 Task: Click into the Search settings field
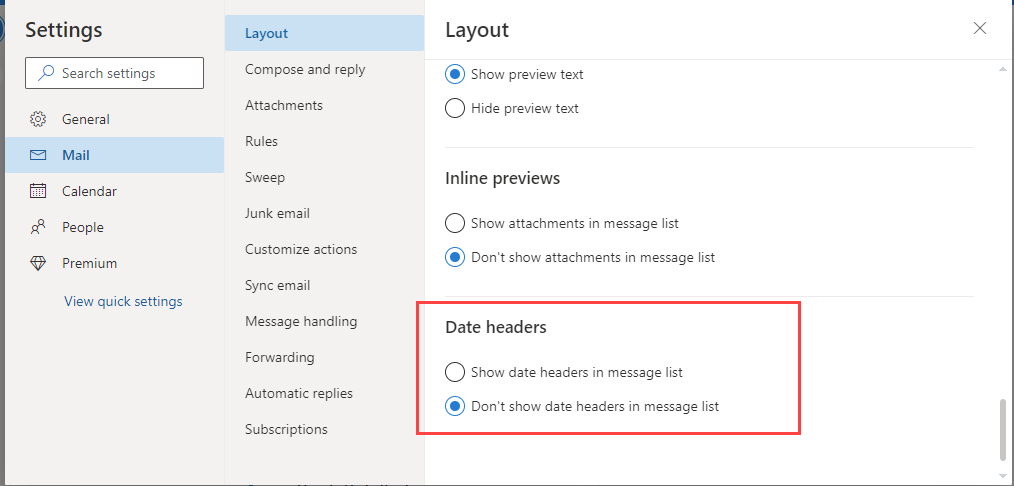point(114,73)
